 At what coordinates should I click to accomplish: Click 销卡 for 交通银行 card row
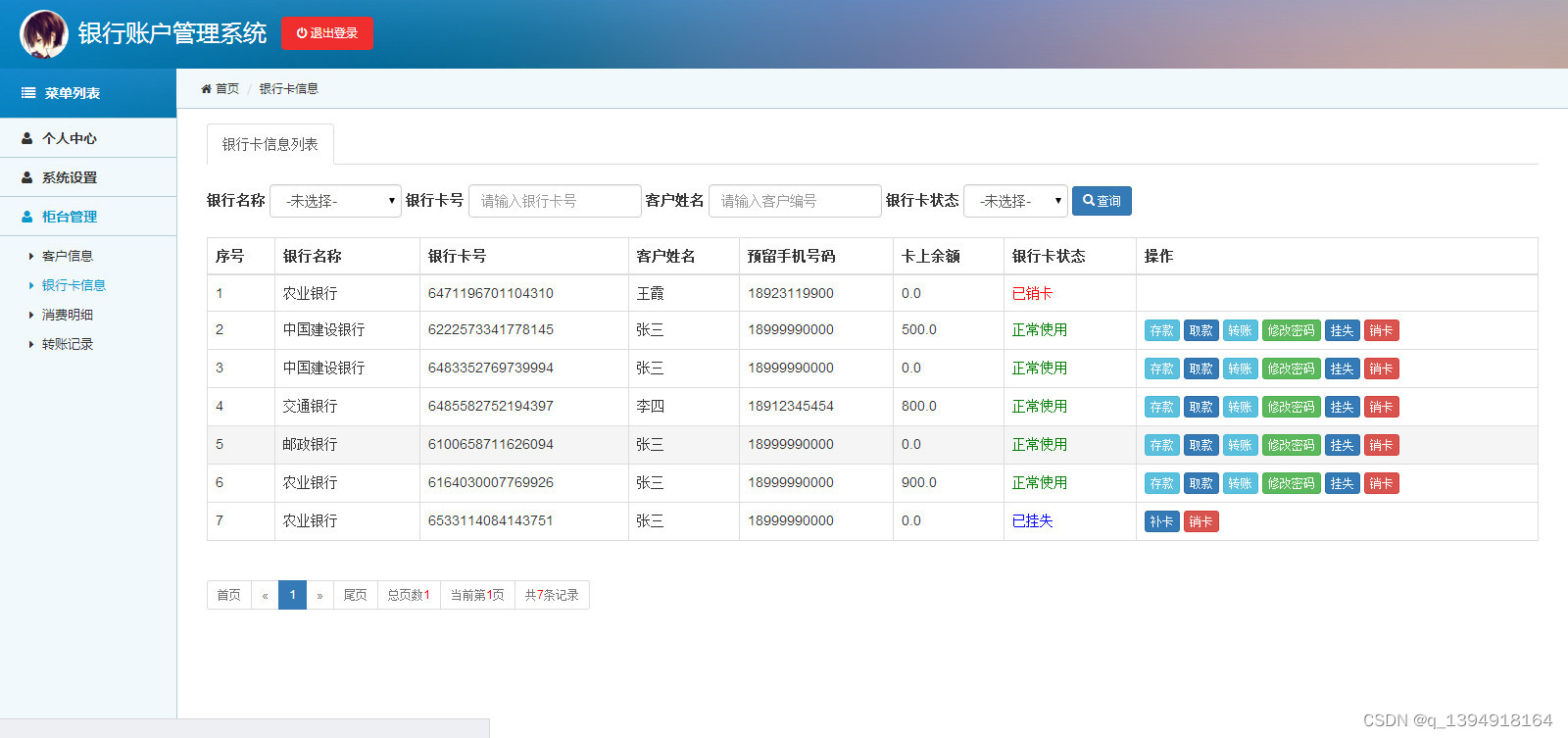tap(1382, 408)
